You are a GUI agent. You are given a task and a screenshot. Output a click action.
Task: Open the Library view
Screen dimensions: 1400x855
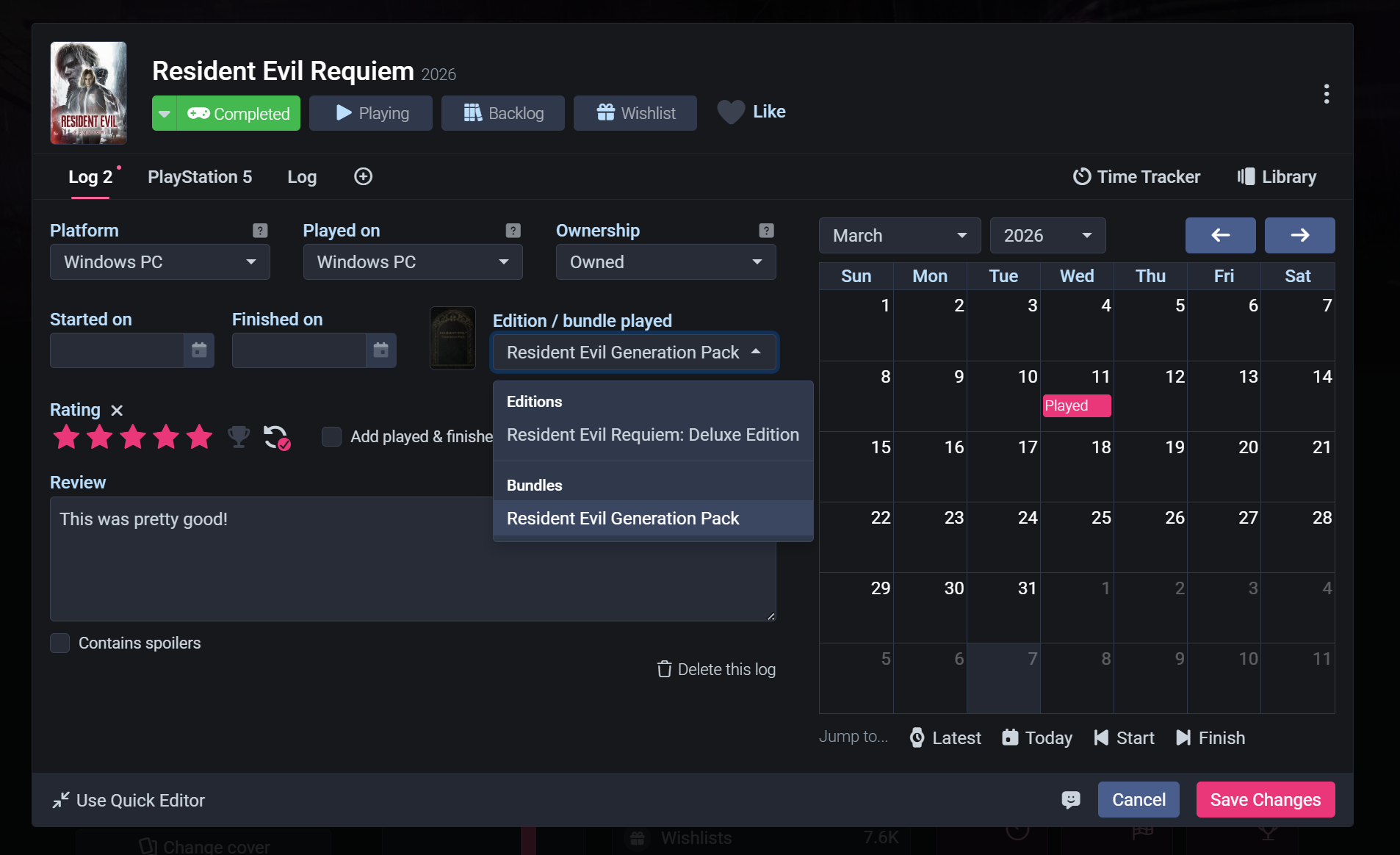[x=1277, y=177]
